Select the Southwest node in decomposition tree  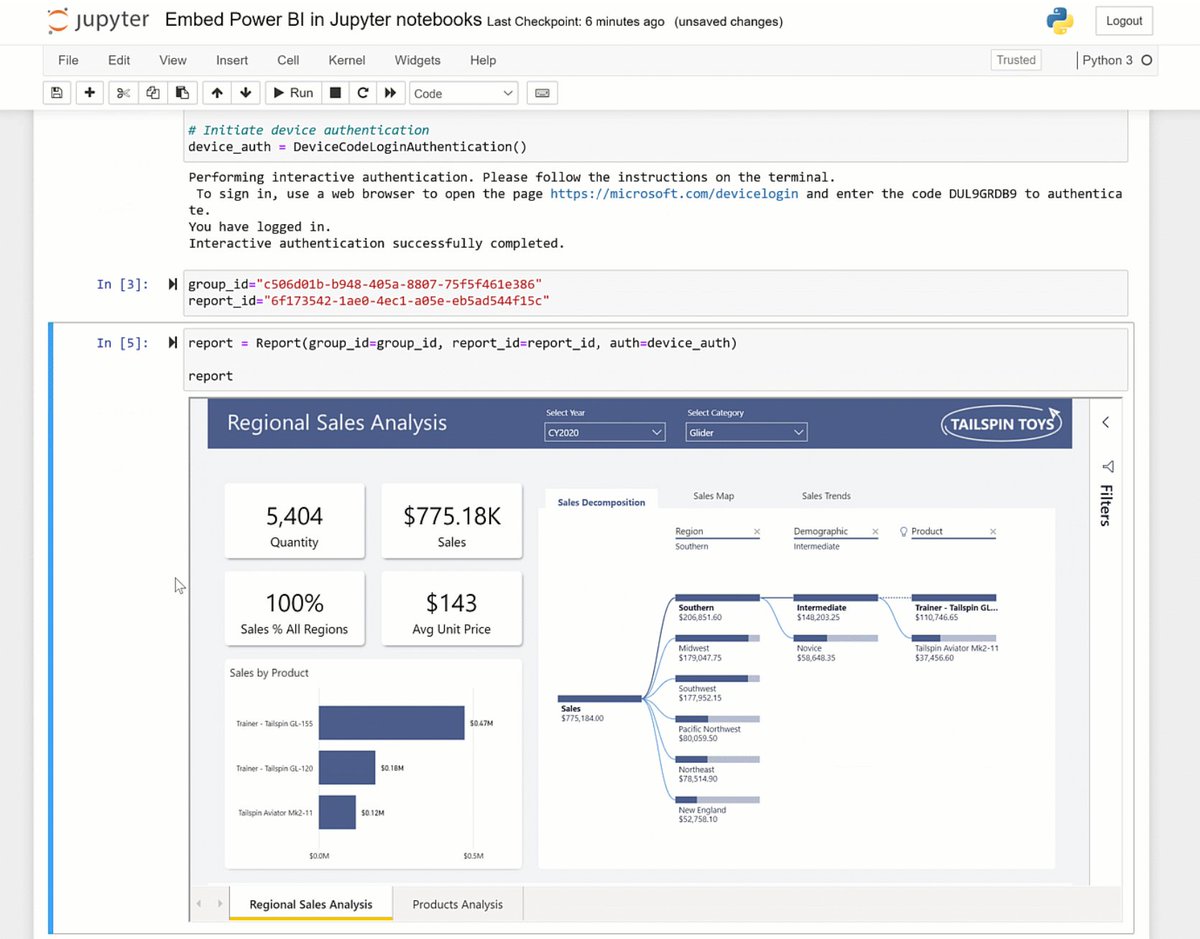coord(718,688)
